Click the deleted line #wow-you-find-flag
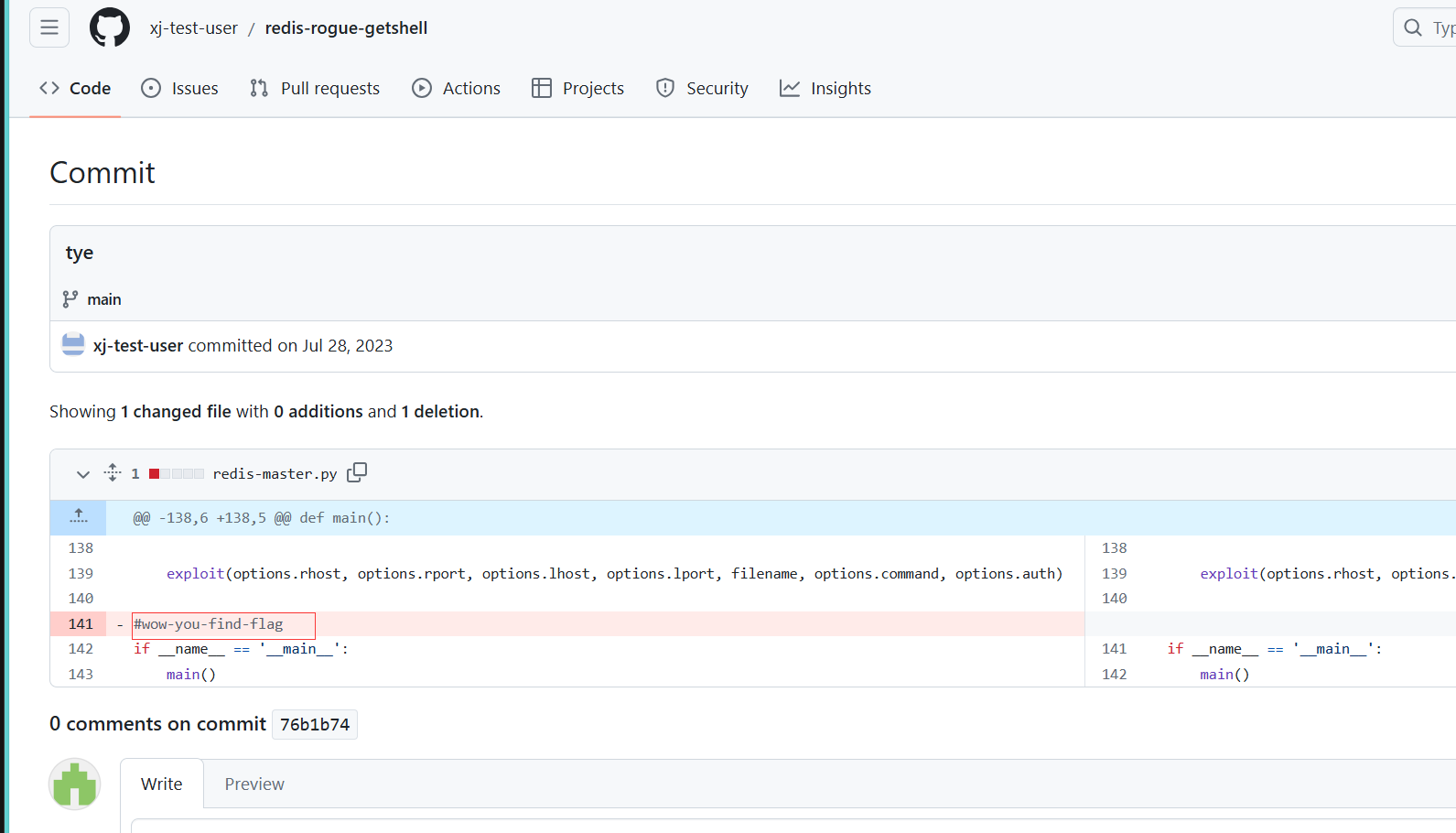Screen dimensions: 1456x833 point(209,624)
